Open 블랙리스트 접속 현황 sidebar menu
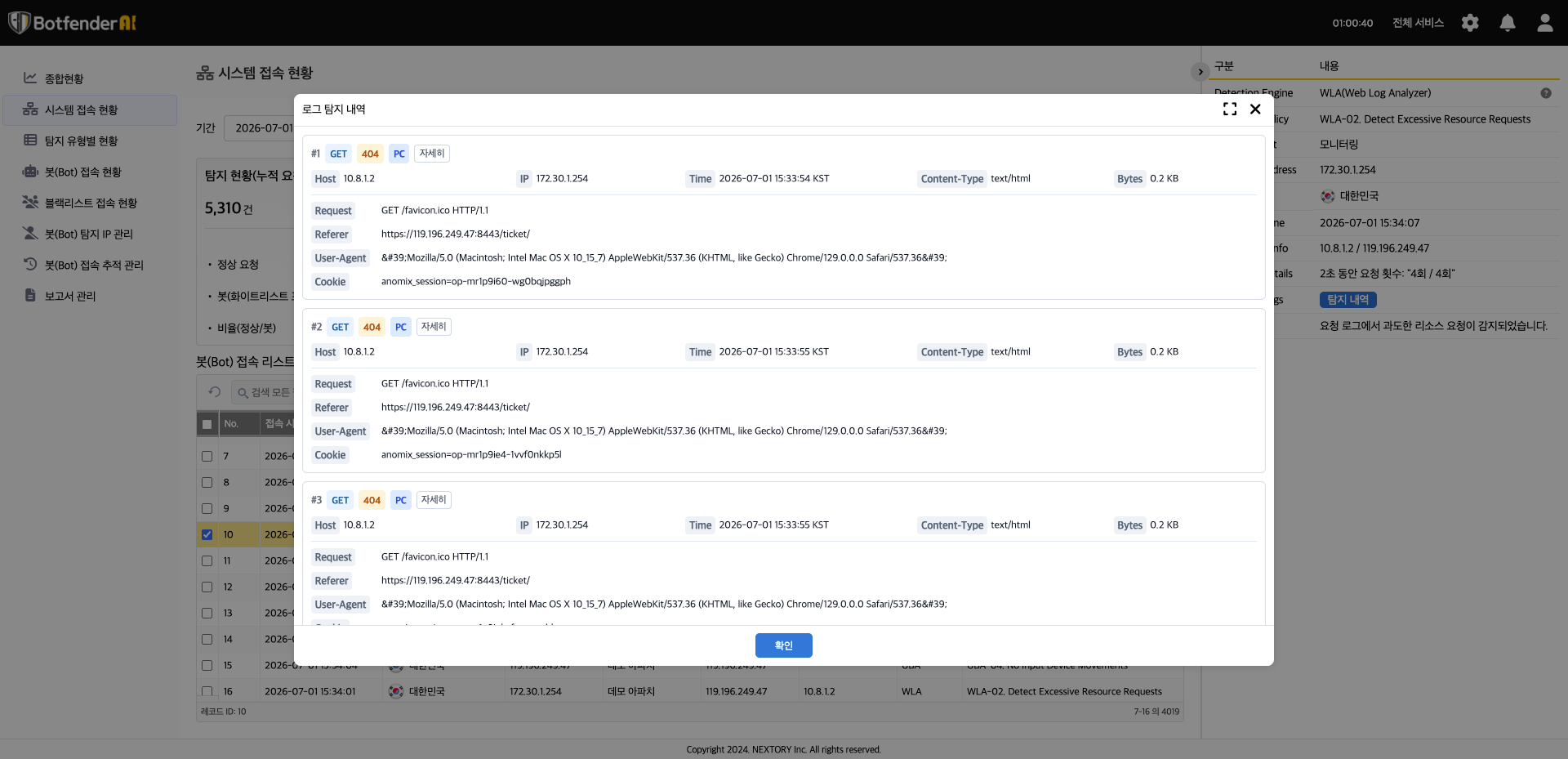The height and width of the screenshot is (759, 1568). point(90,203)
